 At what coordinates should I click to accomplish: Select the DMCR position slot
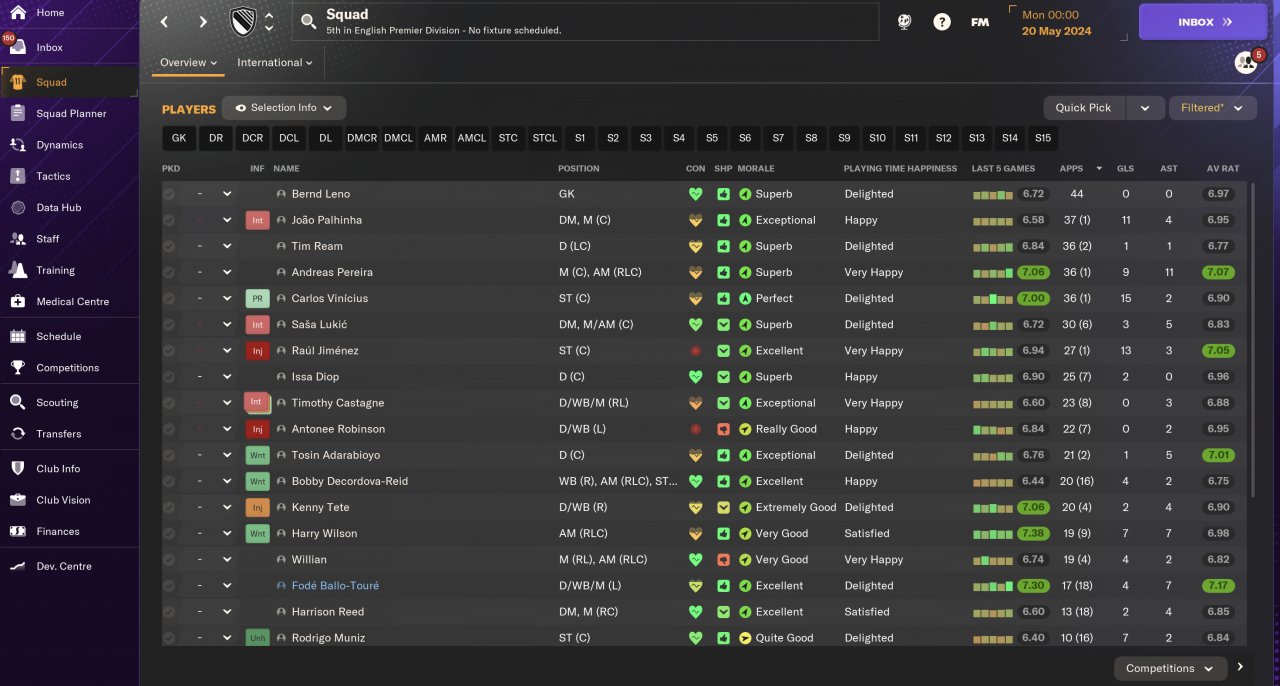coord(362,138)
